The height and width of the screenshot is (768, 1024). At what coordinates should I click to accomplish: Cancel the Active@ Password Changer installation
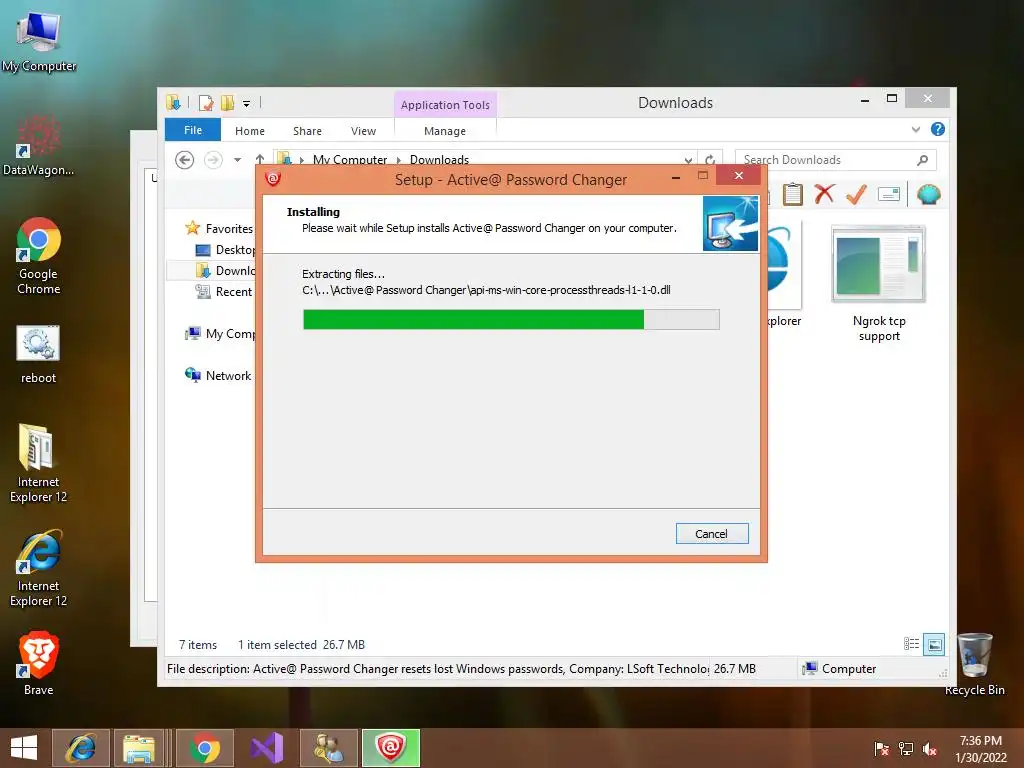(x=712, y=534)
